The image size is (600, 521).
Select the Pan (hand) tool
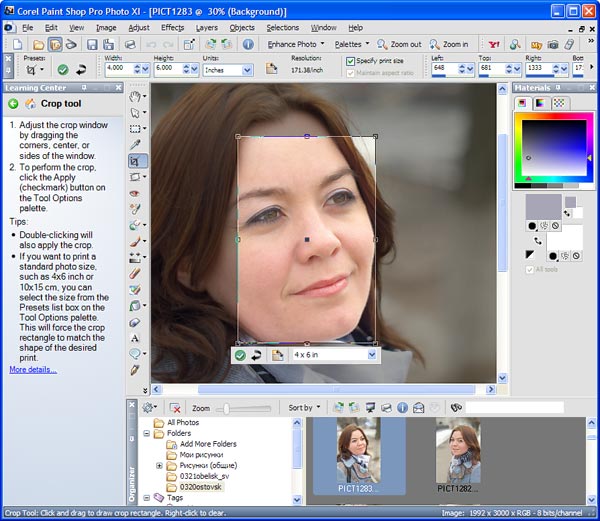(135, 97)
